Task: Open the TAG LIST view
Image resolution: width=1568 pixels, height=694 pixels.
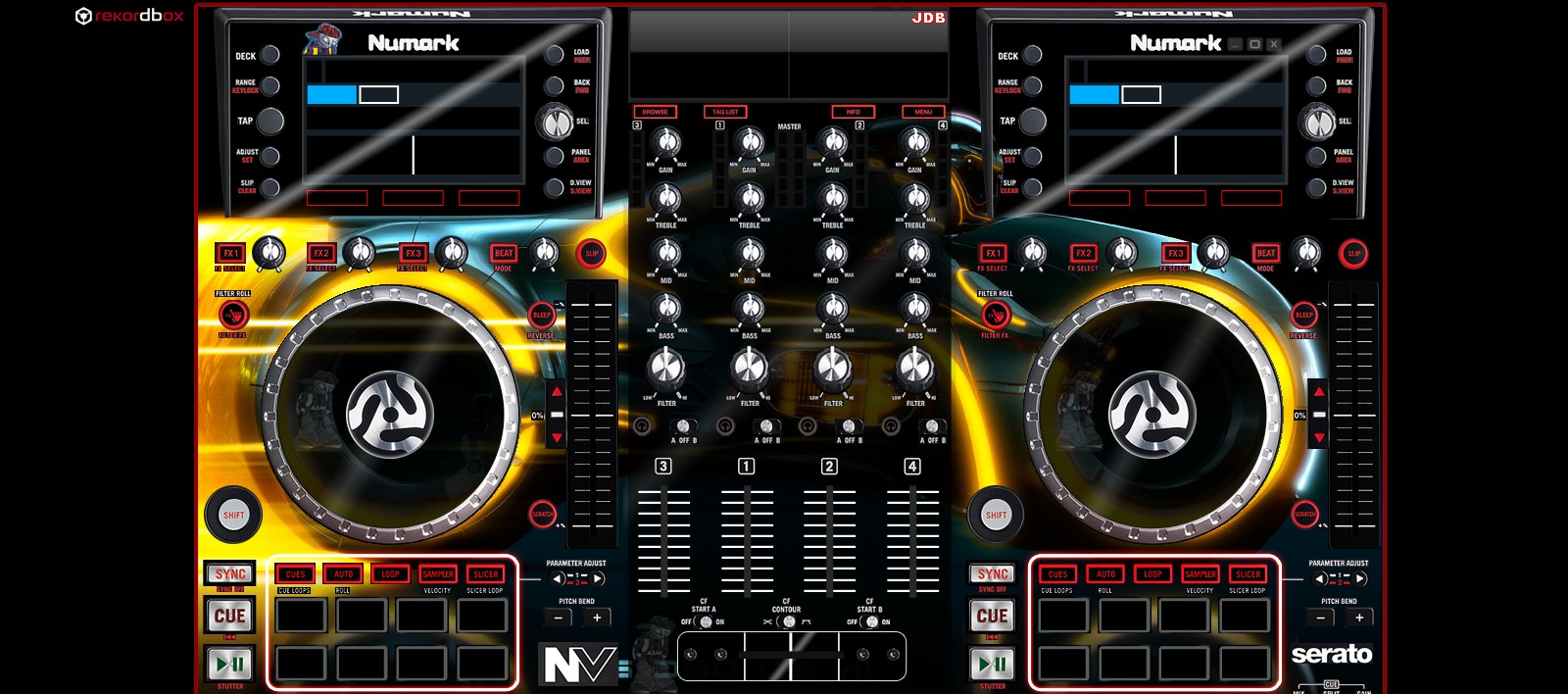Action: point(725,112)
